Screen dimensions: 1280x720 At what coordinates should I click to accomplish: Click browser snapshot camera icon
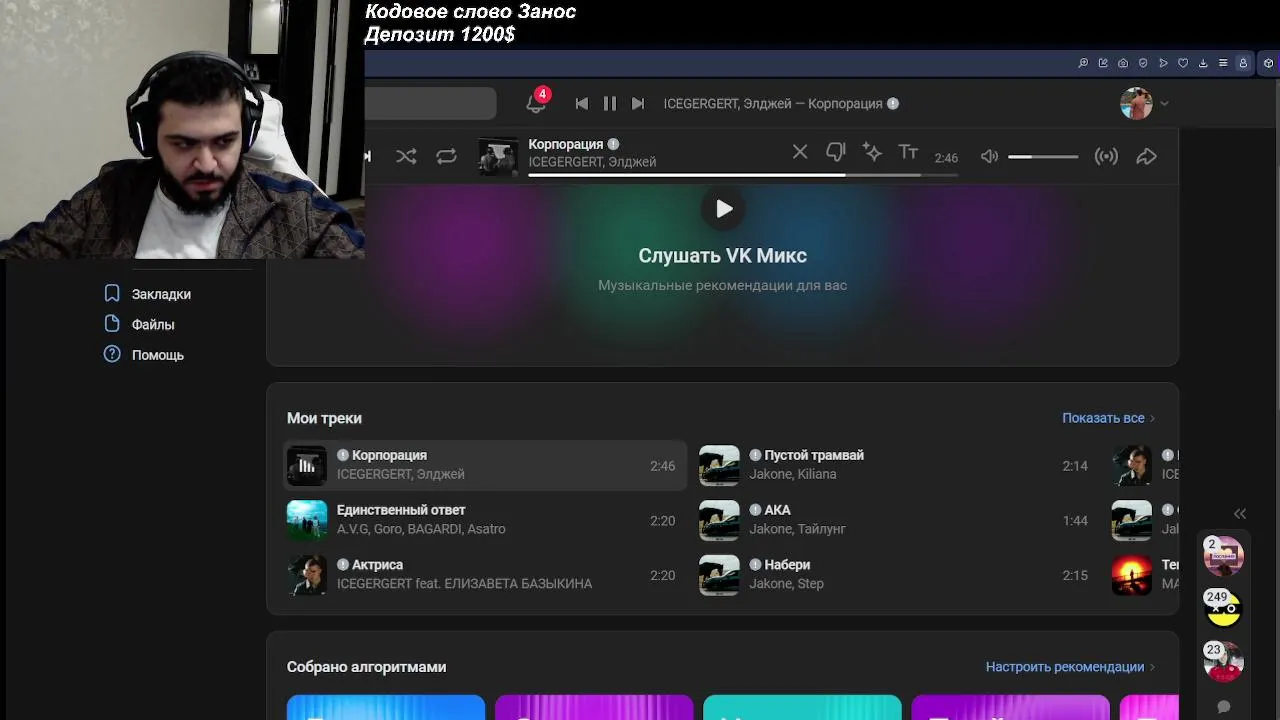tap(1123, 63)
